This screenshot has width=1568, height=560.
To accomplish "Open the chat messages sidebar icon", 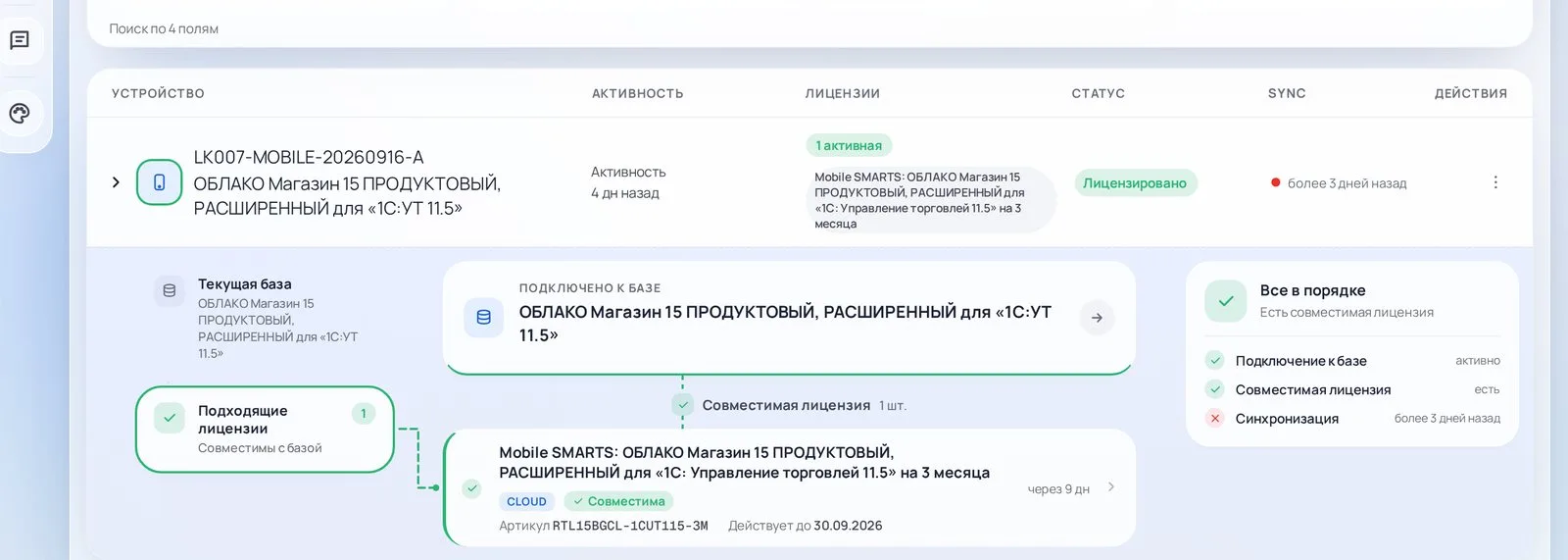I will click(x=20, y=40).
